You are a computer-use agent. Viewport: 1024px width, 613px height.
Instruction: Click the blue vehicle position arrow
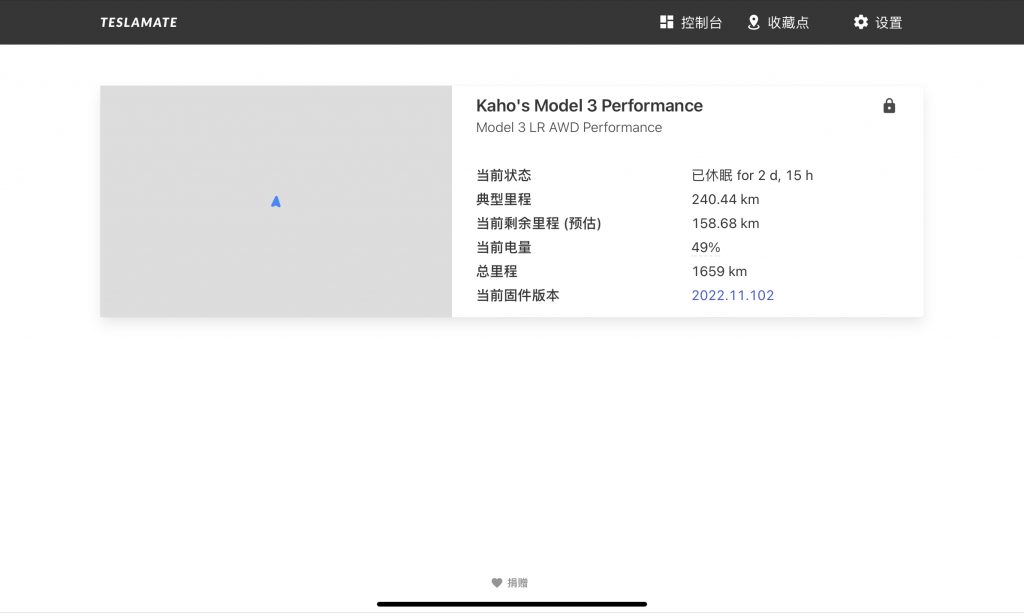[276, 201]
